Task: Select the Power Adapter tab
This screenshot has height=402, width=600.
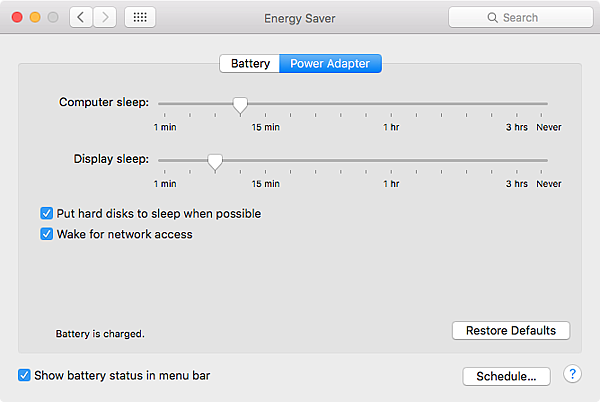Action: (x=330, y=64)
